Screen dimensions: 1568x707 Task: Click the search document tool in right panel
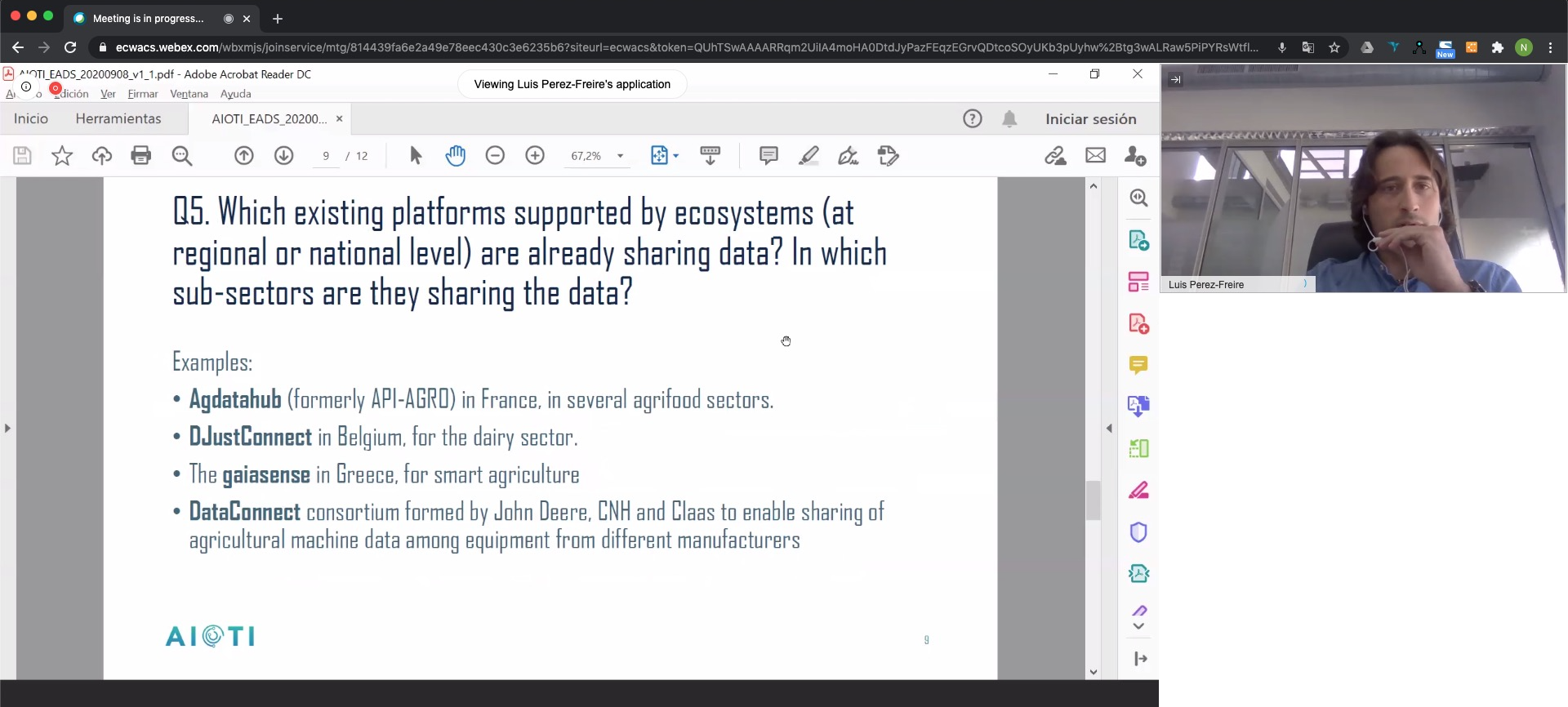click(1138, 198)
